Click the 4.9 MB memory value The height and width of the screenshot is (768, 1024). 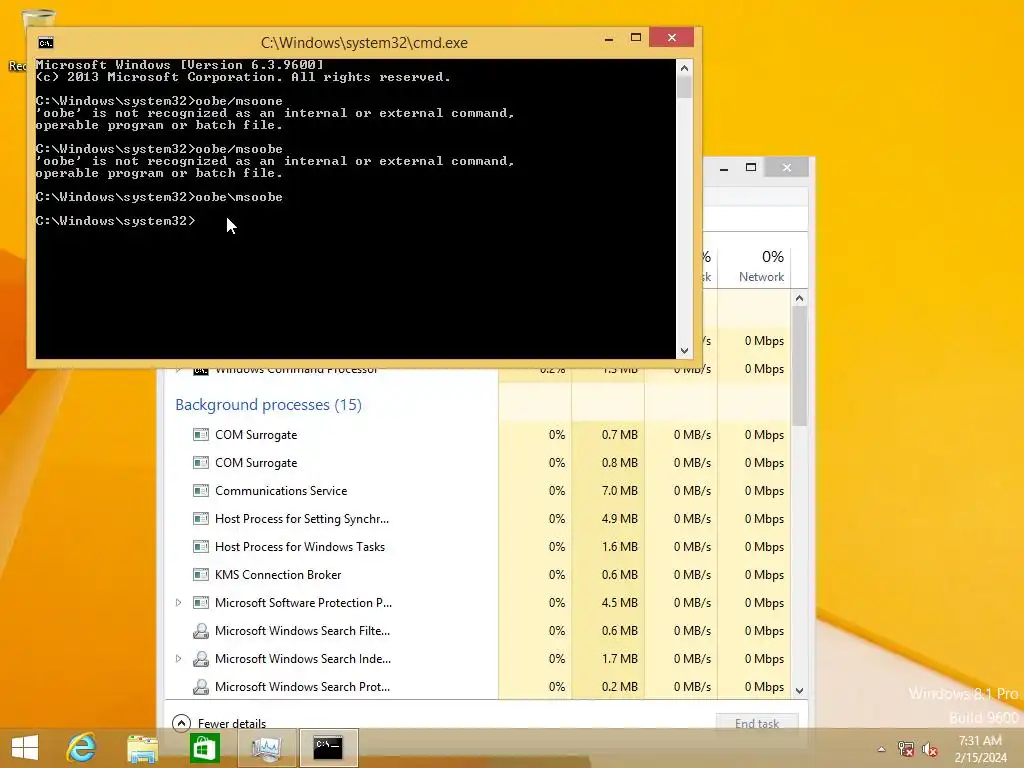(x=619, y=519)
